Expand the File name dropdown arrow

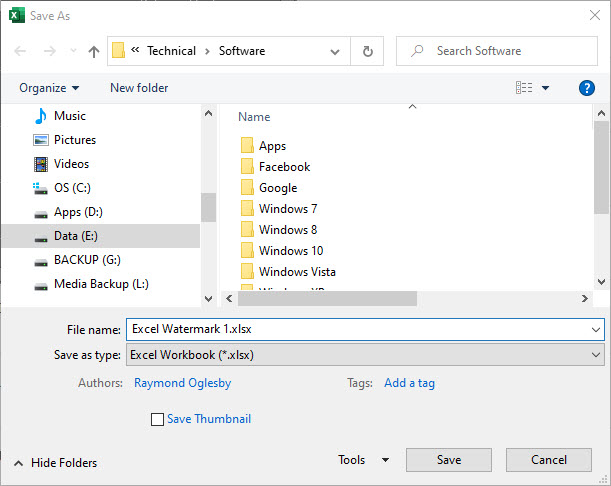[596, 330]
